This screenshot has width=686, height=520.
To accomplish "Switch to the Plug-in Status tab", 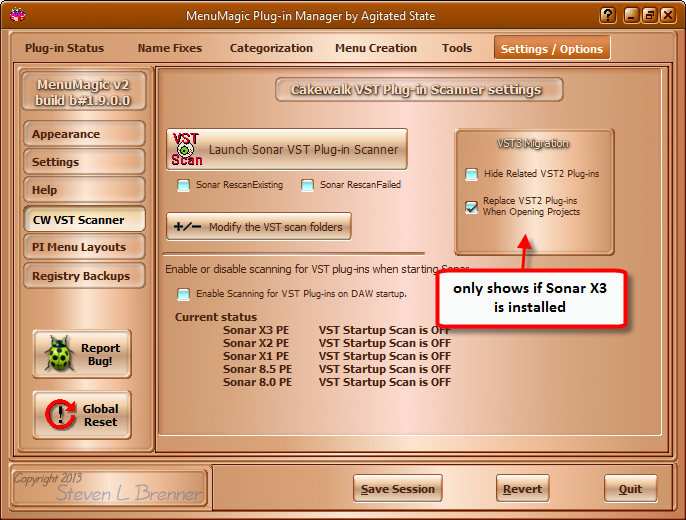I will 64,48.
